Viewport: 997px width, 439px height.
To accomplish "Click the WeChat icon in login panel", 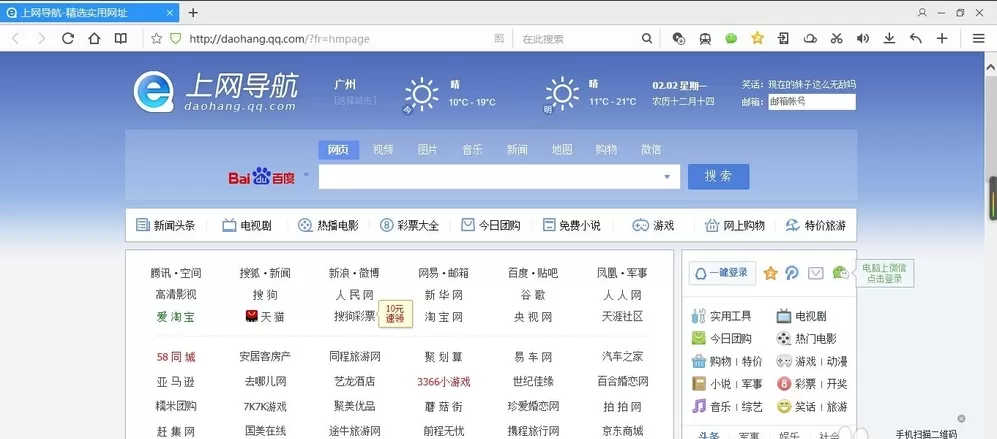I will [841, 273].
